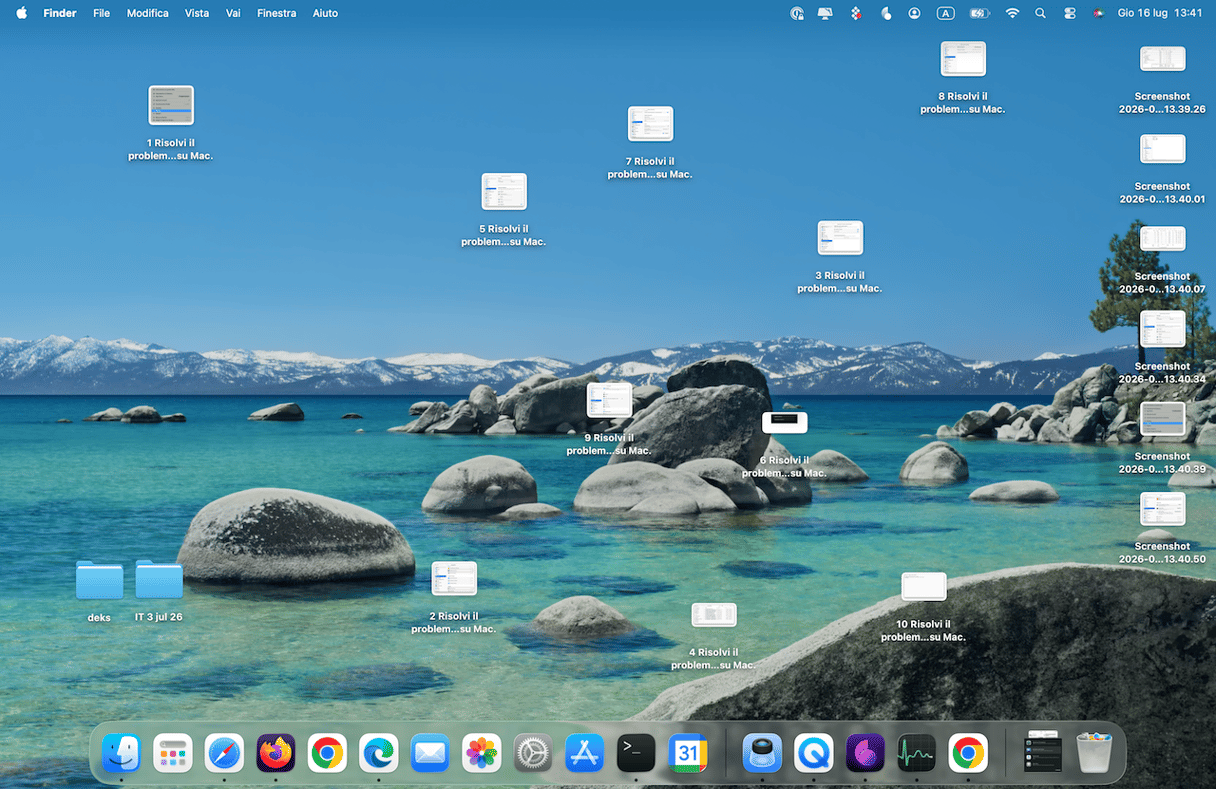Open System Settings gear in the Dock

[x=533, y=753]
